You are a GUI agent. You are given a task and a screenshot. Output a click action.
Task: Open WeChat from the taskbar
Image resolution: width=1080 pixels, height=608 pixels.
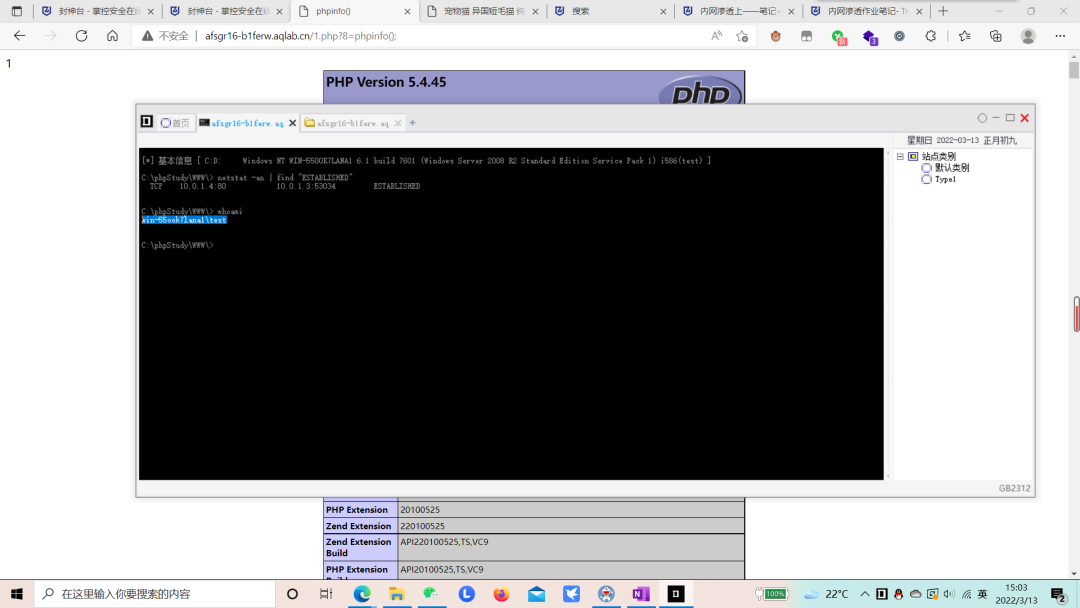coord(431,594)
